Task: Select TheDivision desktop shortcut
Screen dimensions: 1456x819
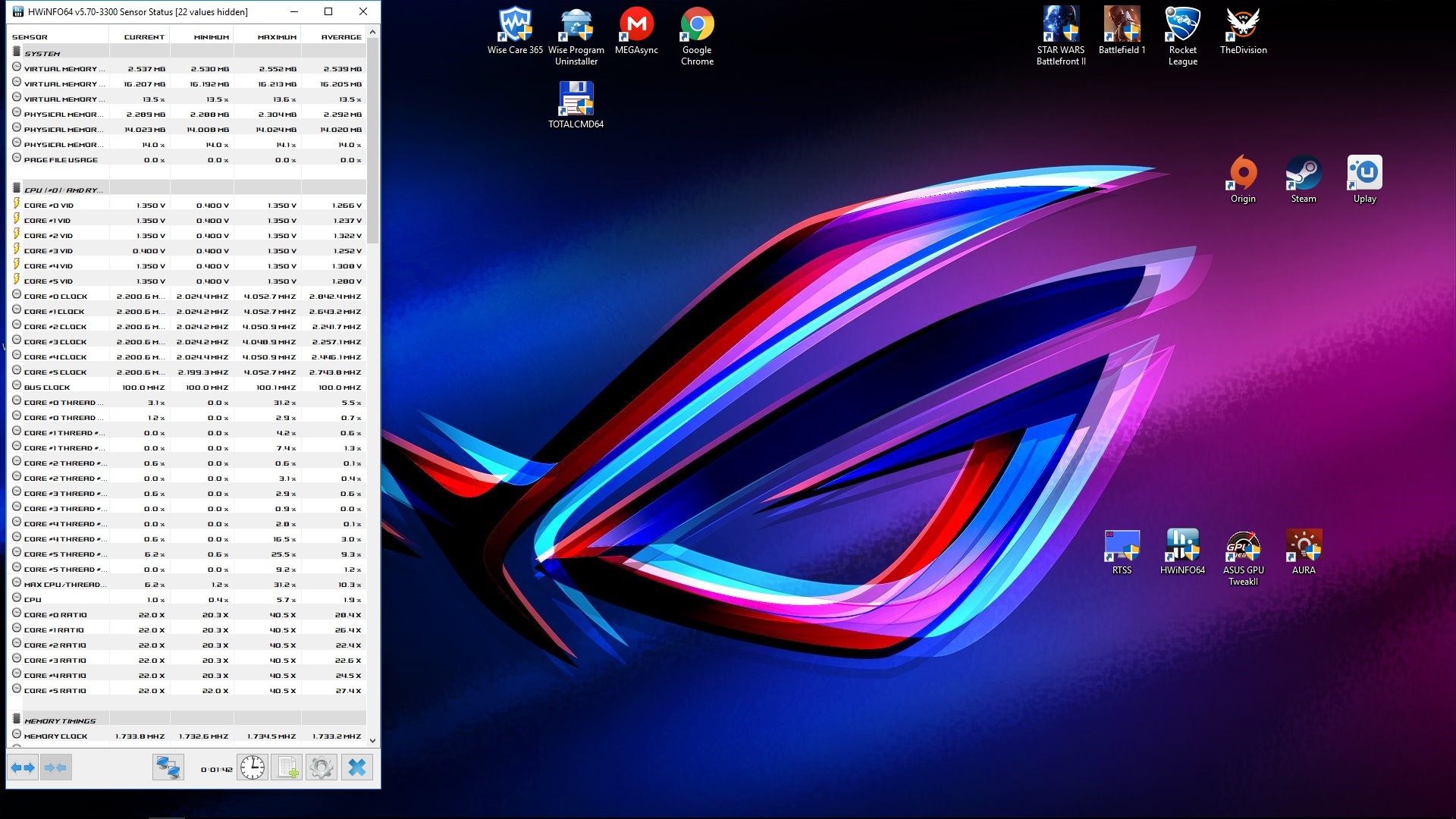Action: tap(1243, 32)
